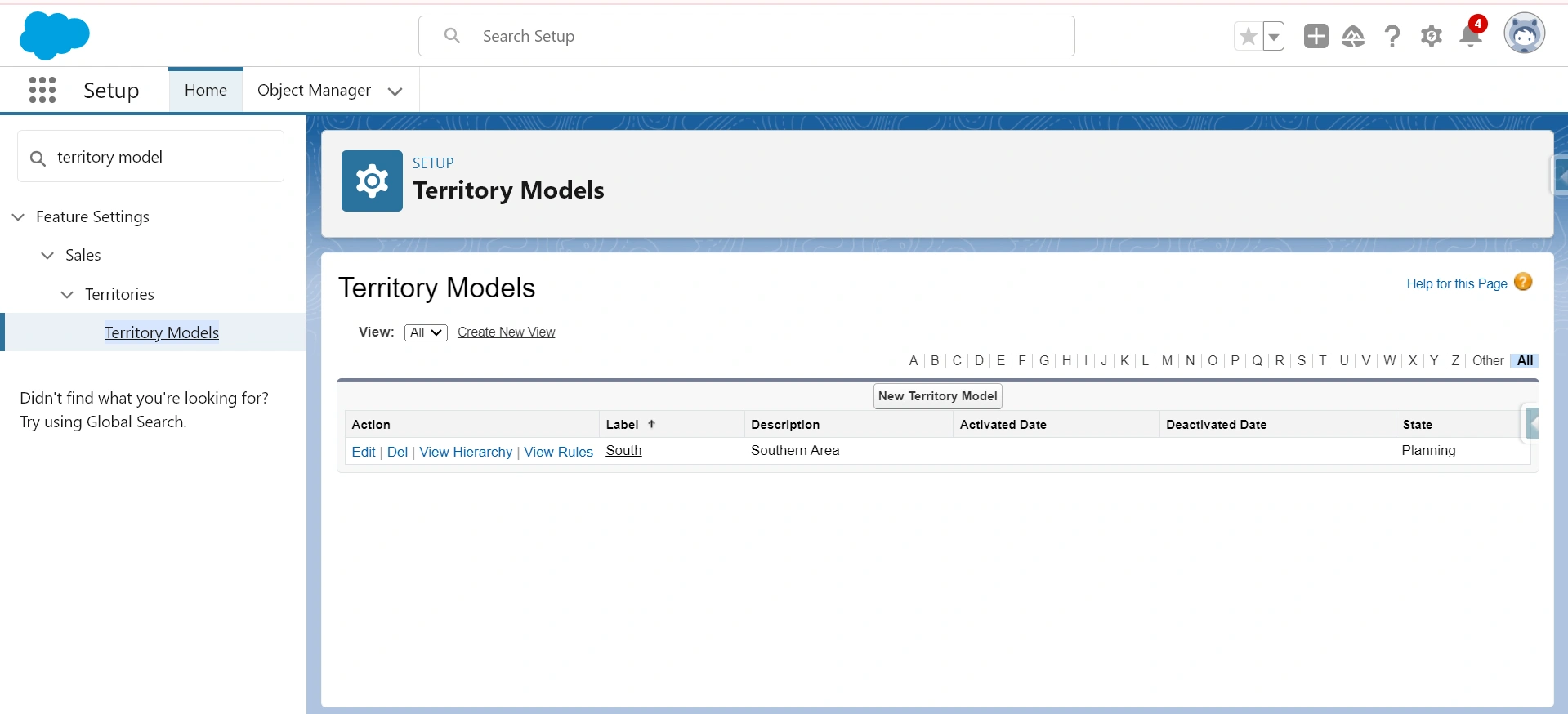
Task: Collapse the Feature Settings tree node
Action: click(x=18, y=216)
